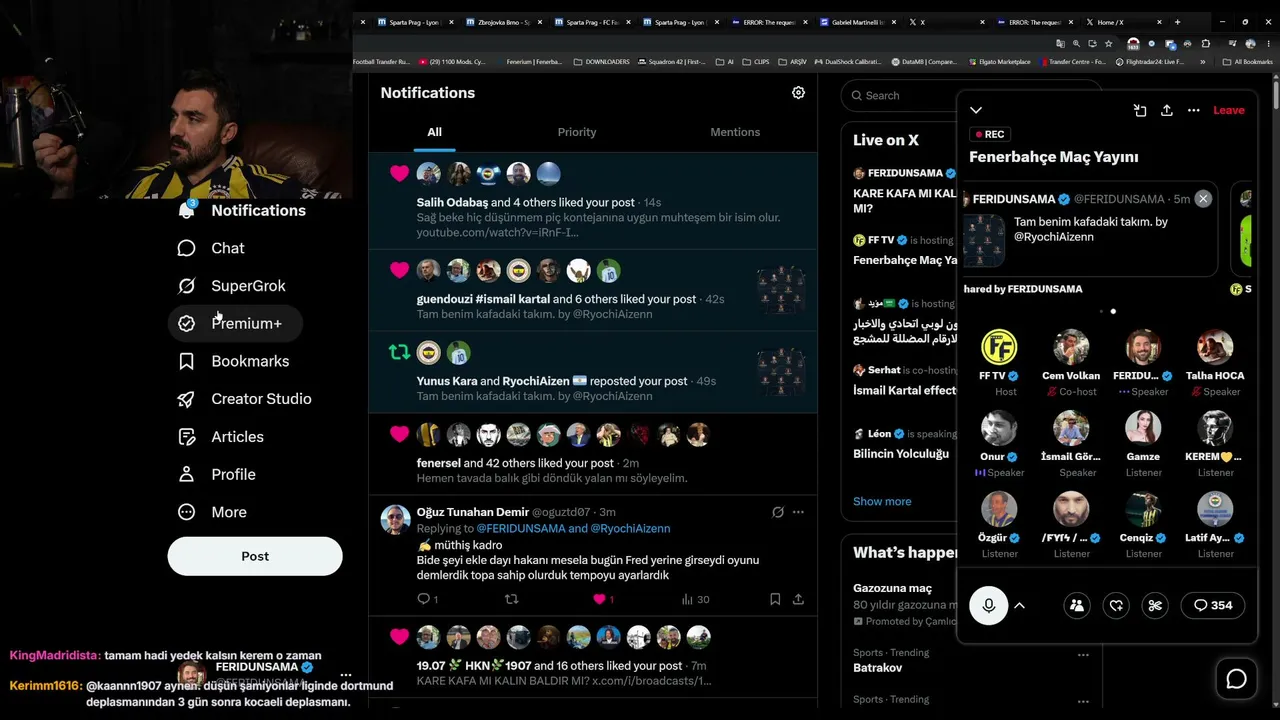This screenshot has height=720, width=1280.
Task: Open the Salih Odabaş liked-your-post notification
Action: click(x=593, y=201)
